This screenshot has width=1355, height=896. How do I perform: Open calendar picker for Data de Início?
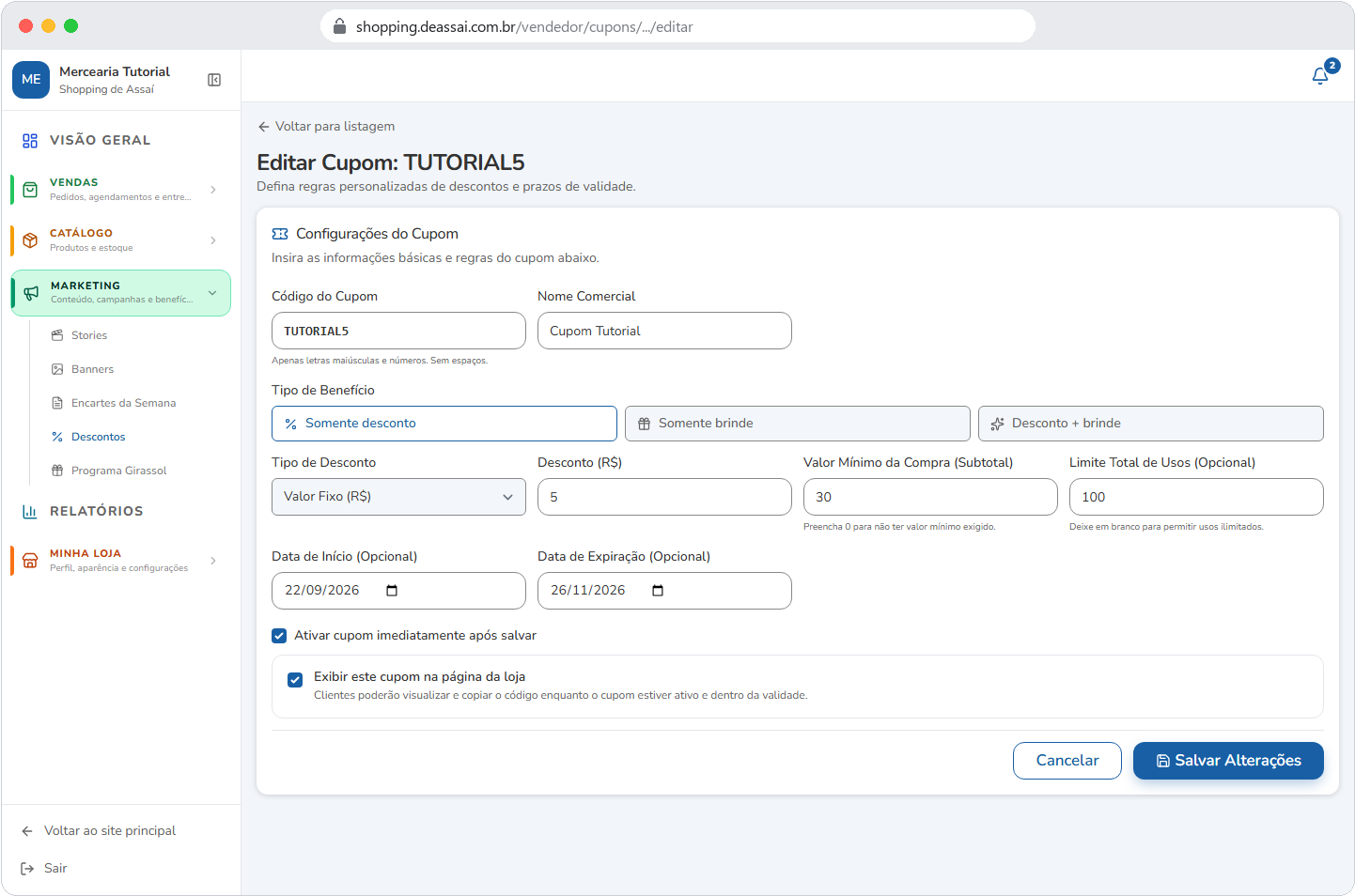392,591
